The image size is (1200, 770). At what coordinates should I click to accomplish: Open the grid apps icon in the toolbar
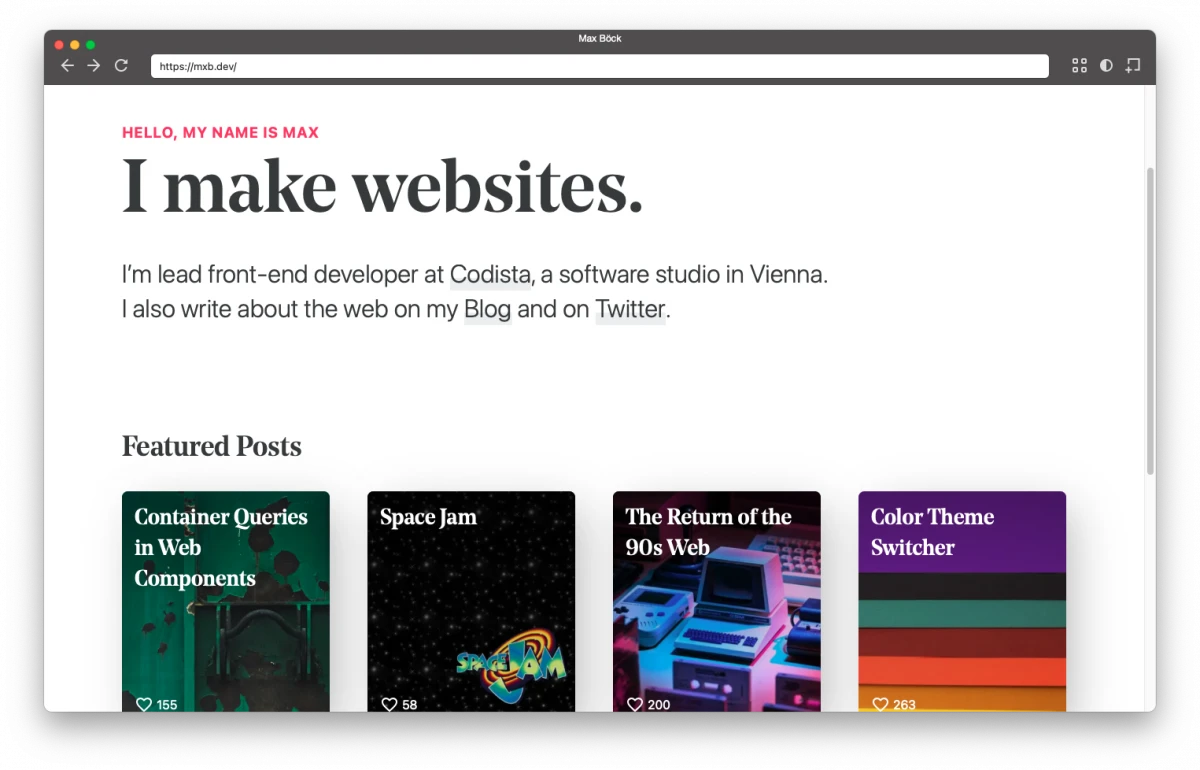(x=1079, y=66)
